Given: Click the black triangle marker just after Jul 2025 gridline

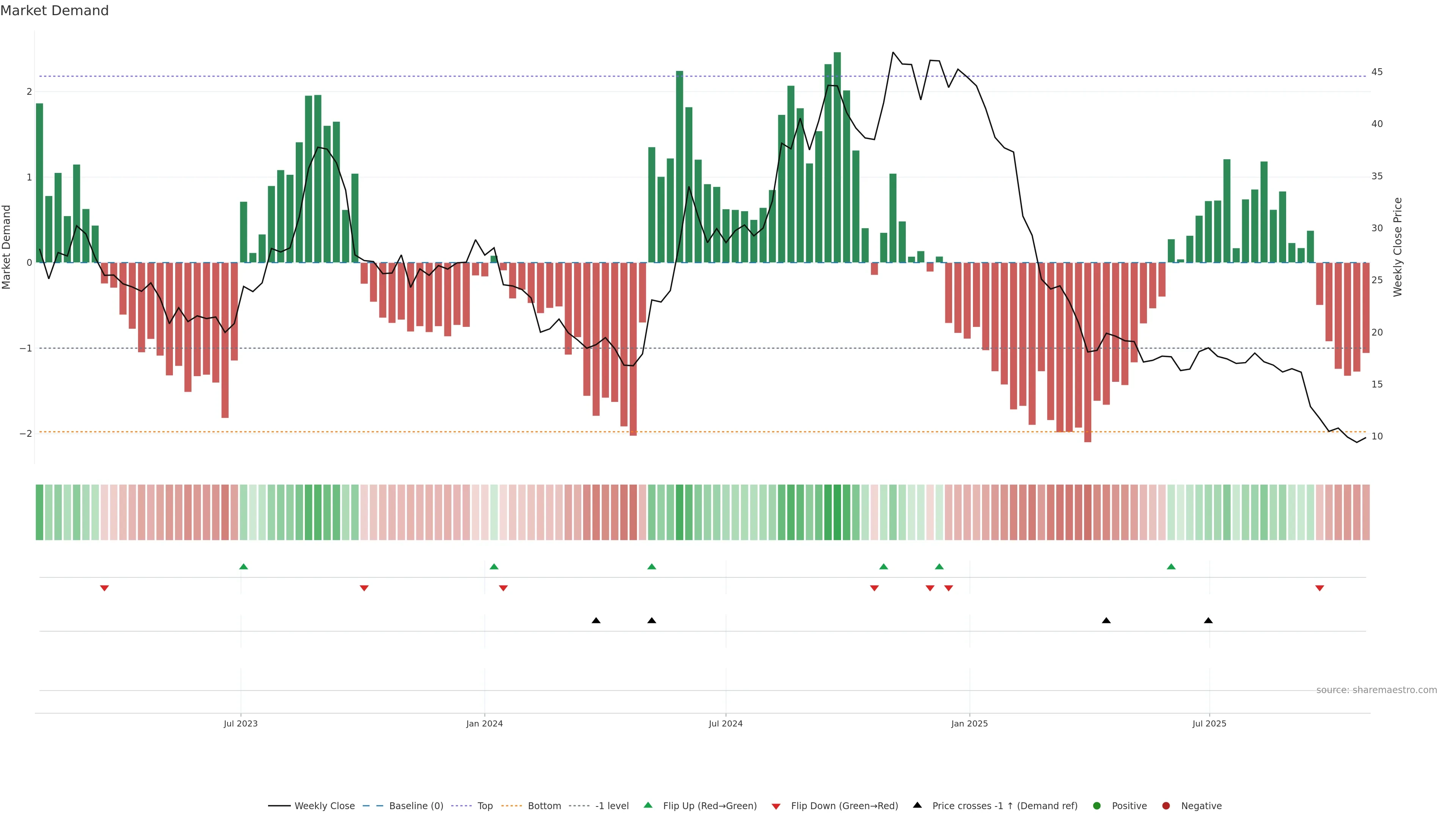Looking at the screenshot, I should pyautogui.click(x=1208, y=621).
